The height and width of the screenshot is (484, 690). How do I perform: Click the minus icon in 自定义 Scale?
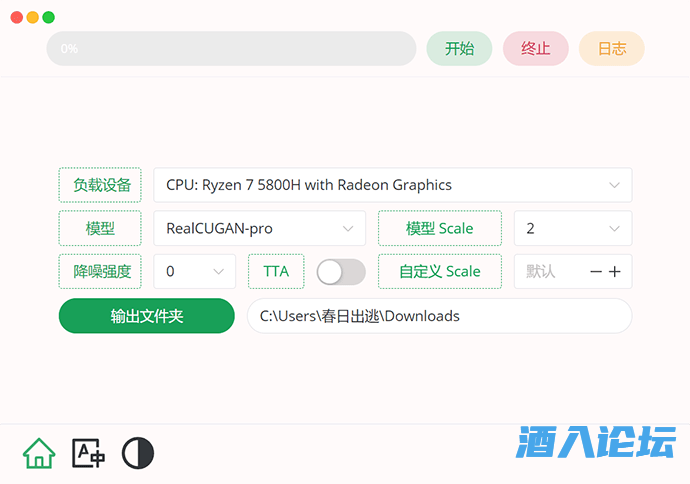pos(596,272)
